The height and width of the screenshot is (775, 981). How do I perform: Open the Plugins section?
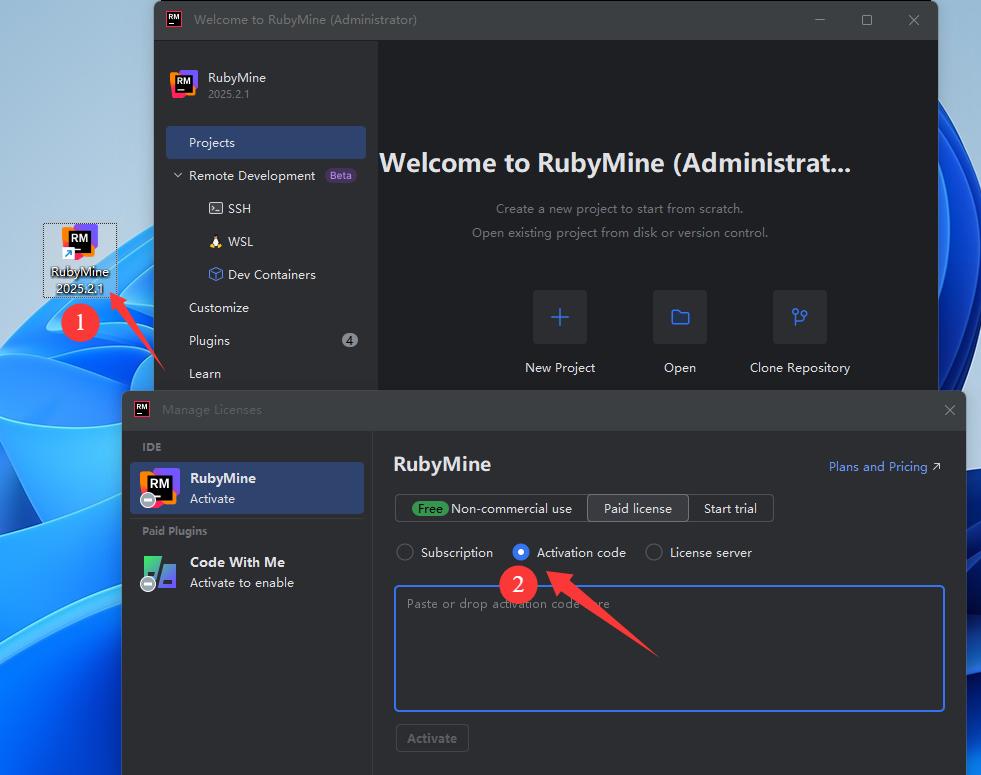pyautogui.click(x=209, y=340)
